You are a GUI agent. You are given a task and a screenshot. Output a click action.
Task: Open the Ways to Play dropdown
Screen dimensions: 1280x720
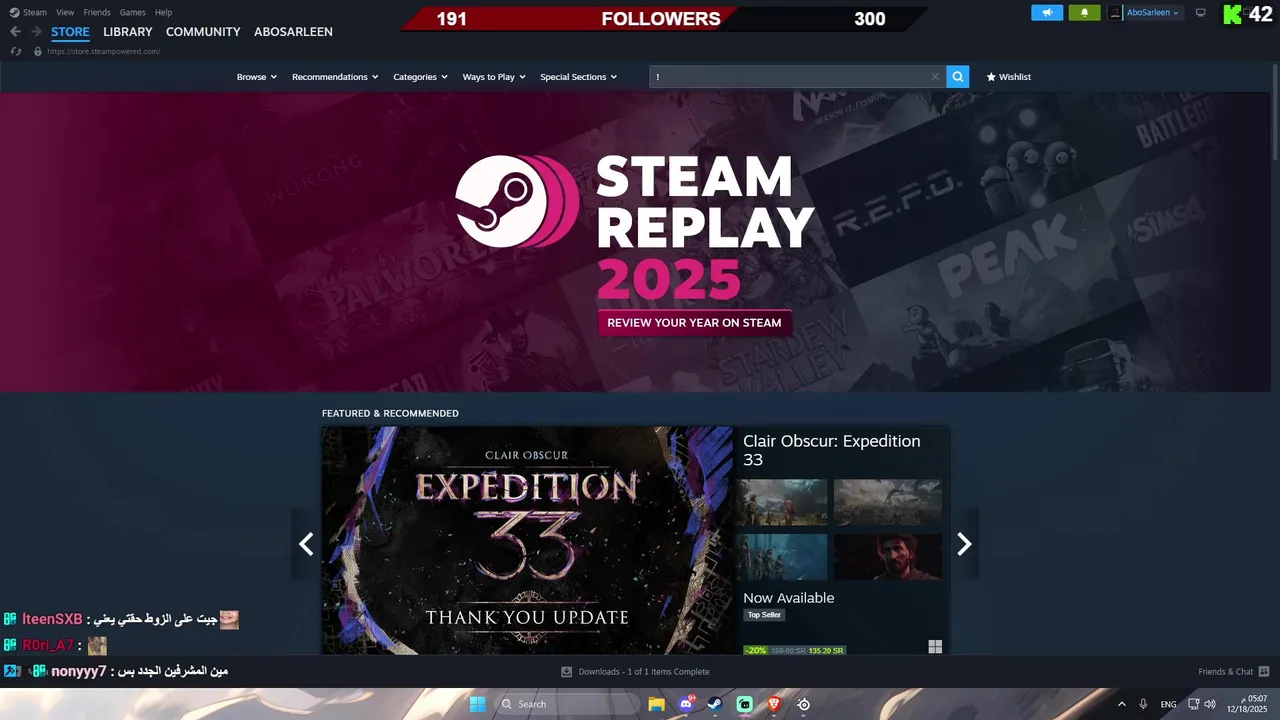click(494, 77)
